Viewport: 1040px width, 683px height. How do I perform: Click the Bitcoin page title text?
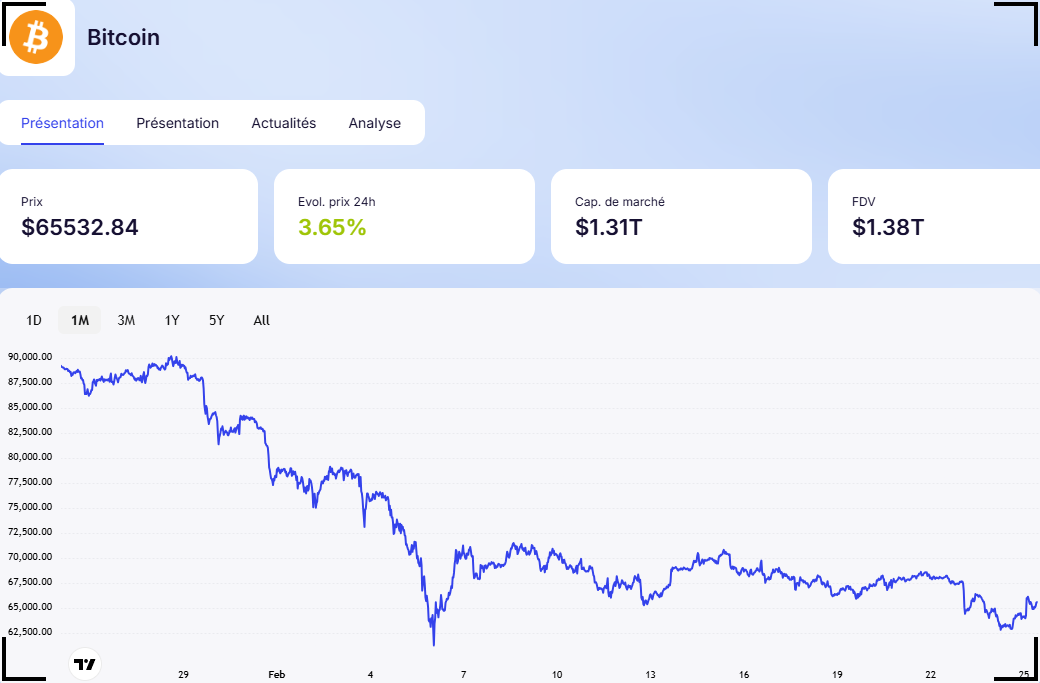123,38
